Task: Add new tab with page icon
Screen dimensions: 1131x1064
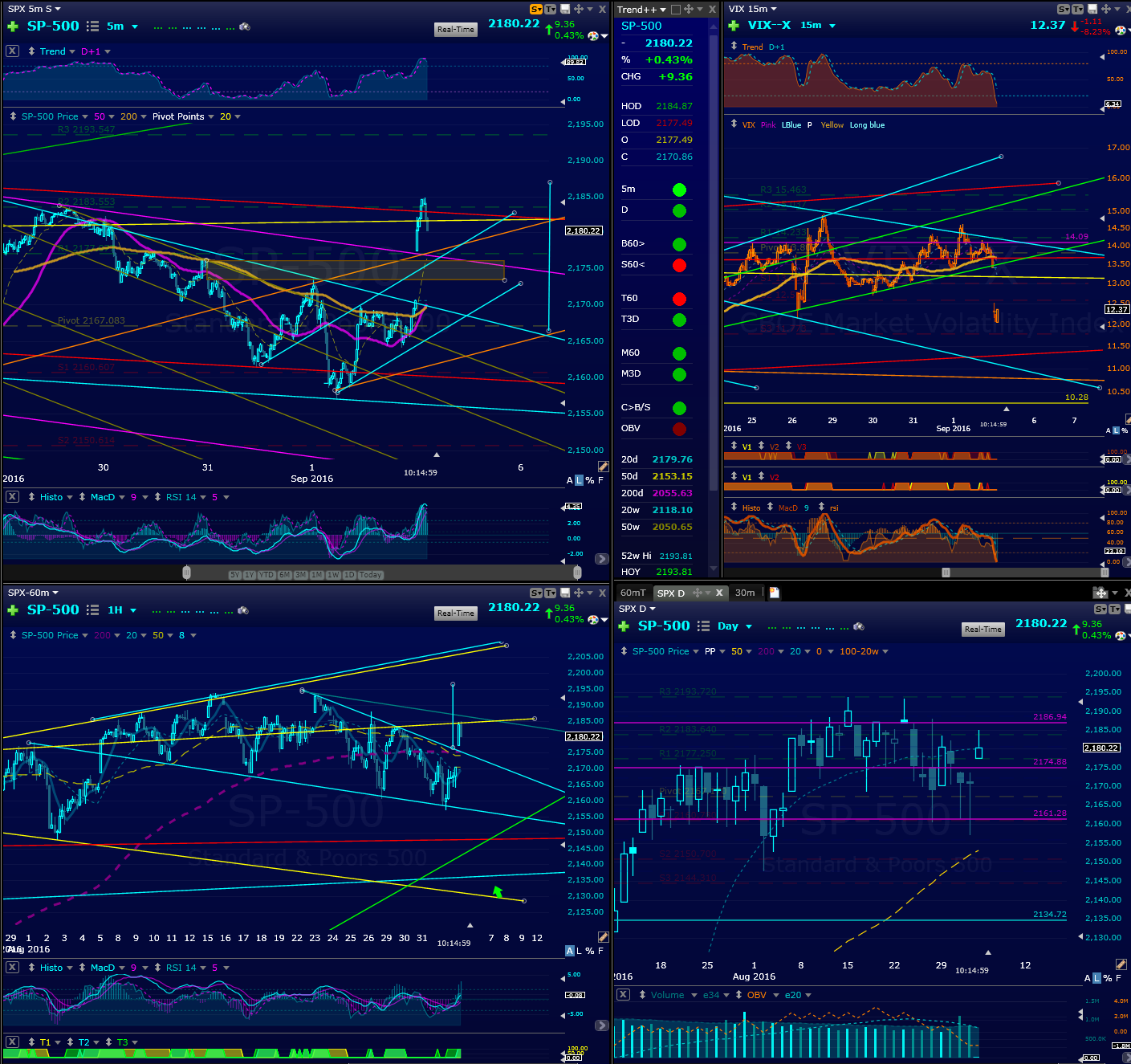Action: [775, 593]
